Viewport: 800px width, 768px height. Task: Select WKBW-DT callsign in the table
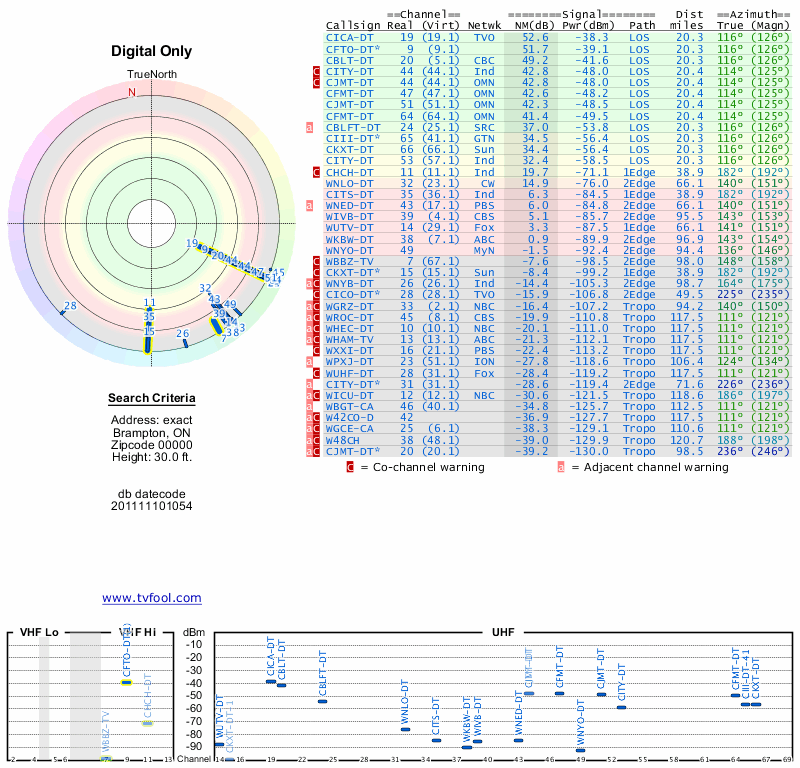pos(349,239)
